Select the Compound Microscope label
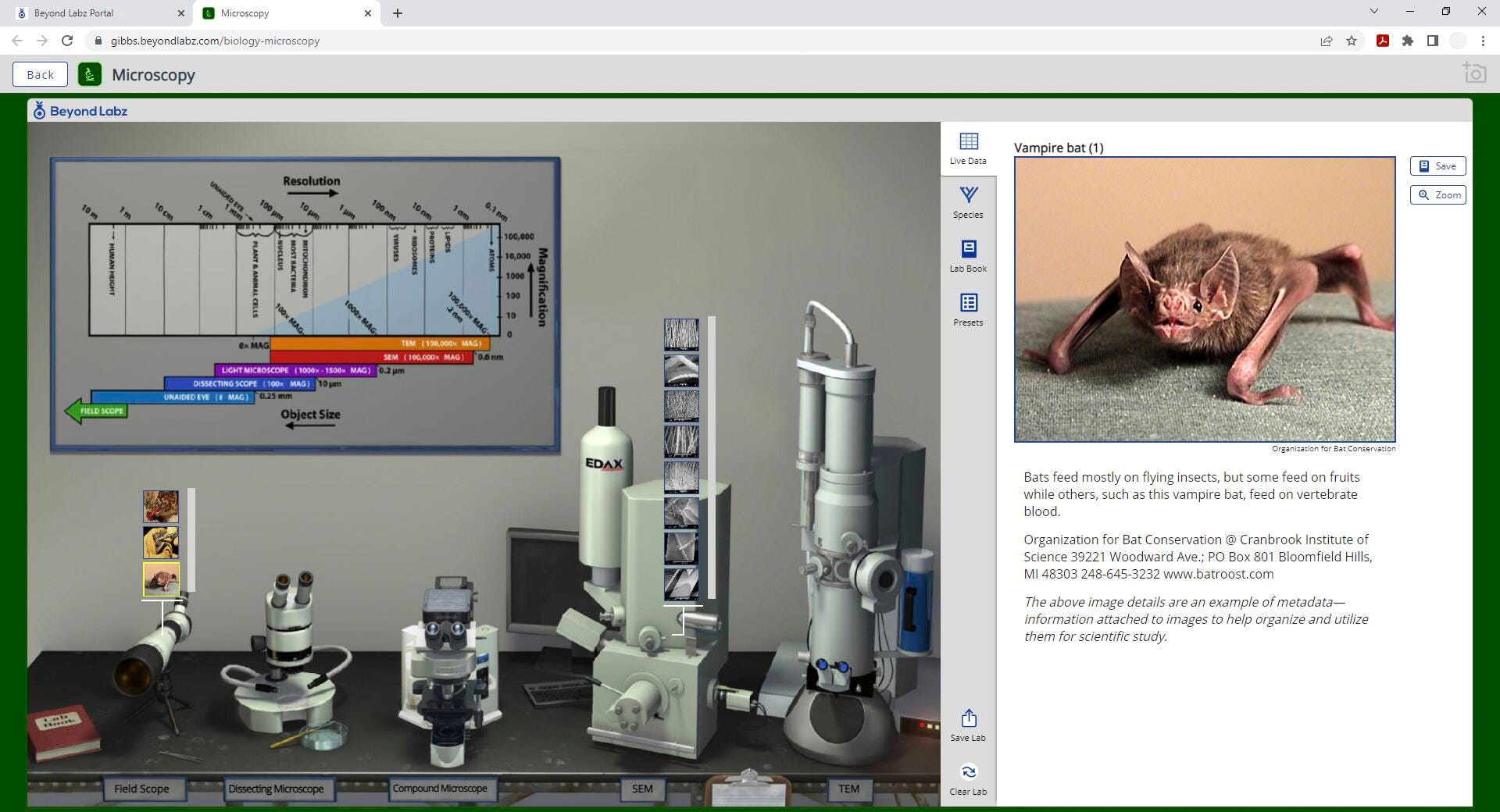Image resolution: width=1500 pixels, height=812 pixels. 440,789
